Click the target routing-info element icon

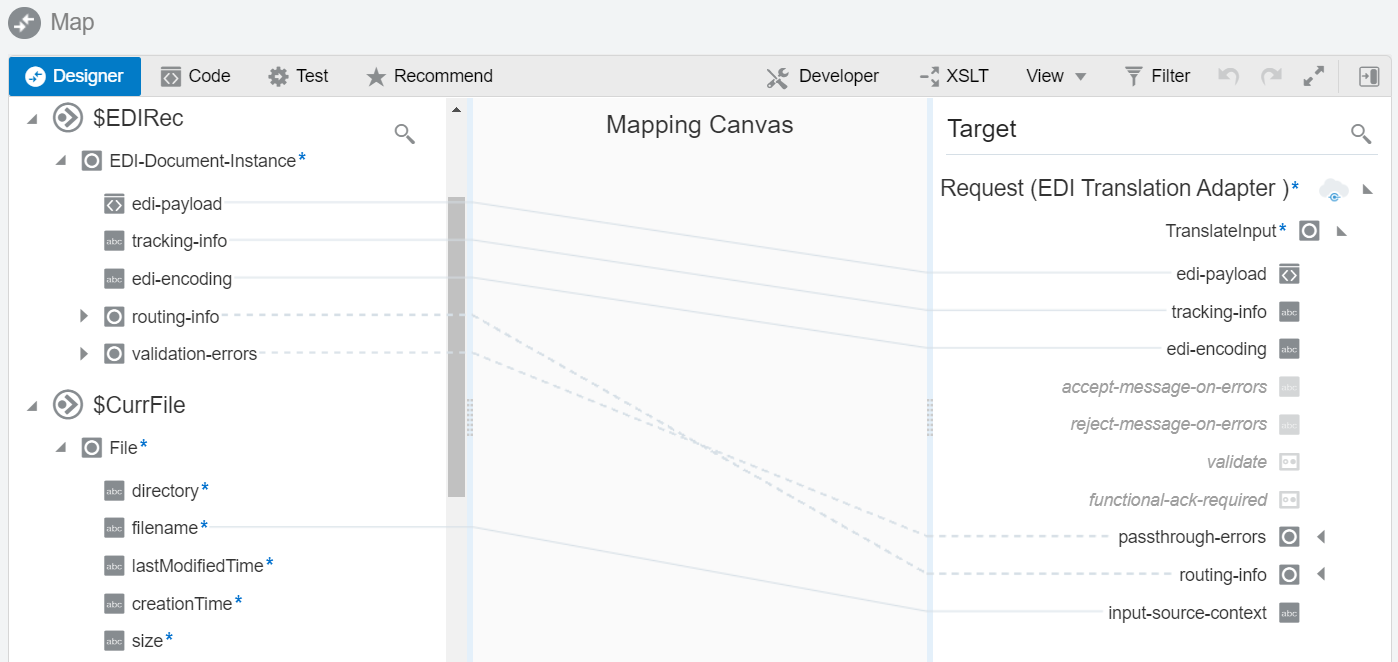click(x=1290, y=575)
